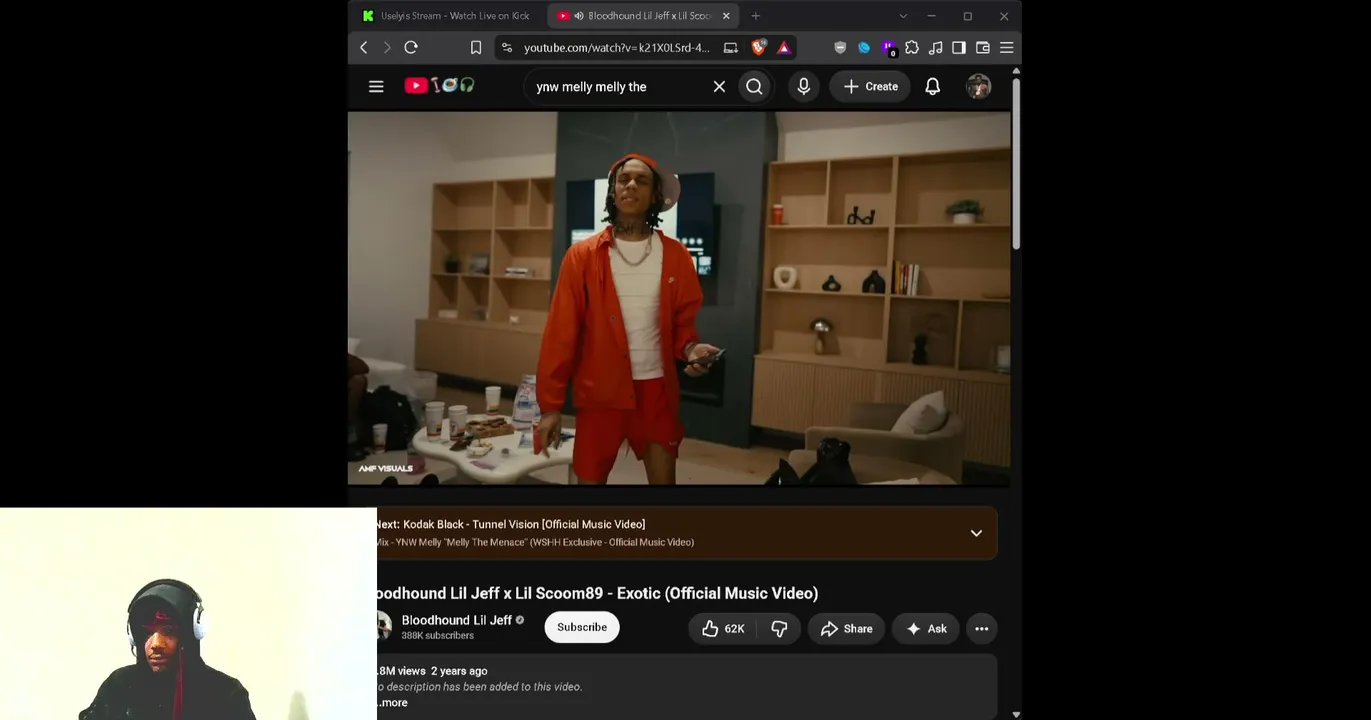1371x720 pixels.
Task: Mute the audio icon on the YouTube tab
Action: tap(579, 16)
